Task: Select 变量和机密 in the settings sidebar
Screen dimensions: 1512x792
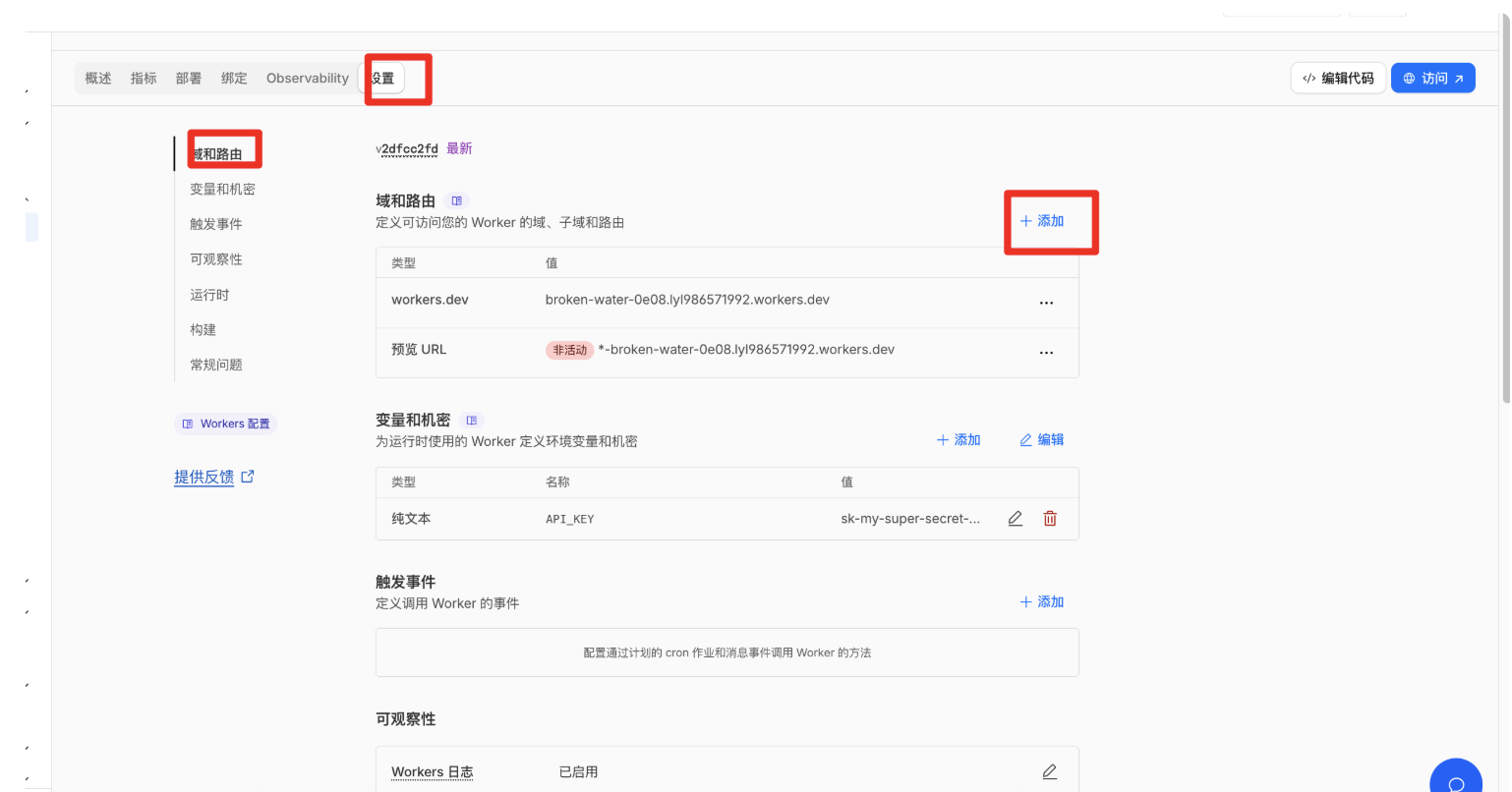Action: pyautogui.click(x=222, y=190)
